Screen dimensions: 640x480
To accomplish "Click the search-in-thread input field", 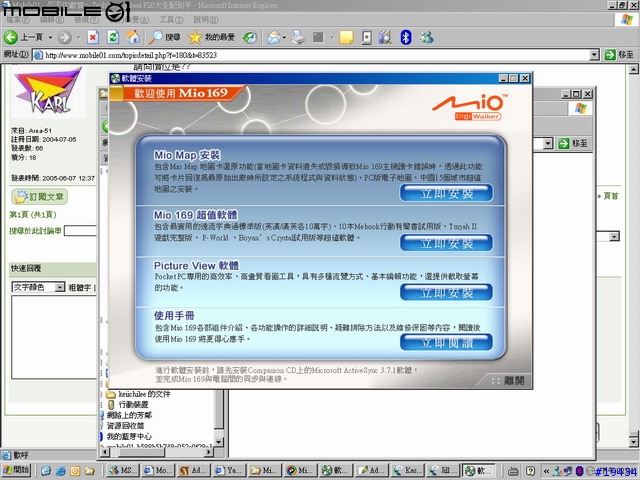I will tap(80, 231).
